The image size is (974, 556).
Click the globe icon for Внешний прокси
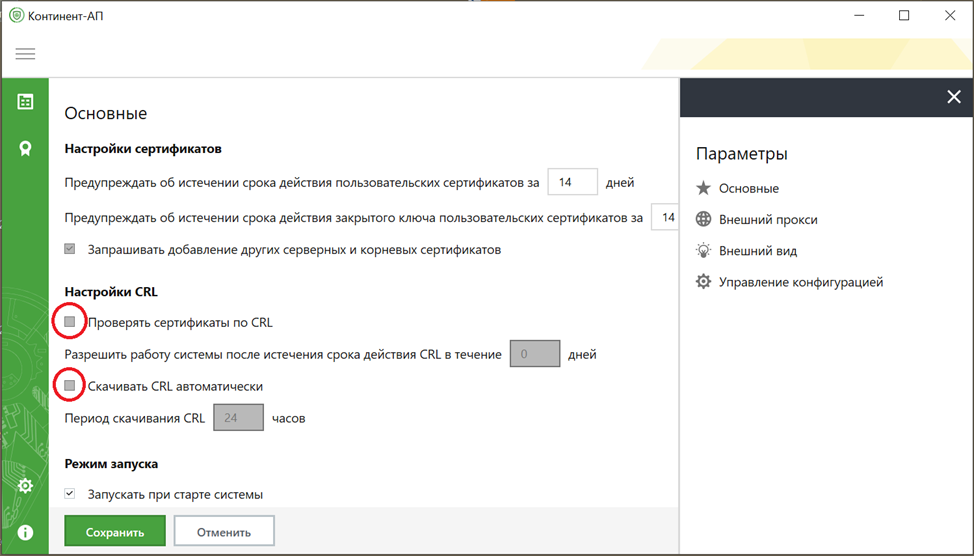pos(703,220)
